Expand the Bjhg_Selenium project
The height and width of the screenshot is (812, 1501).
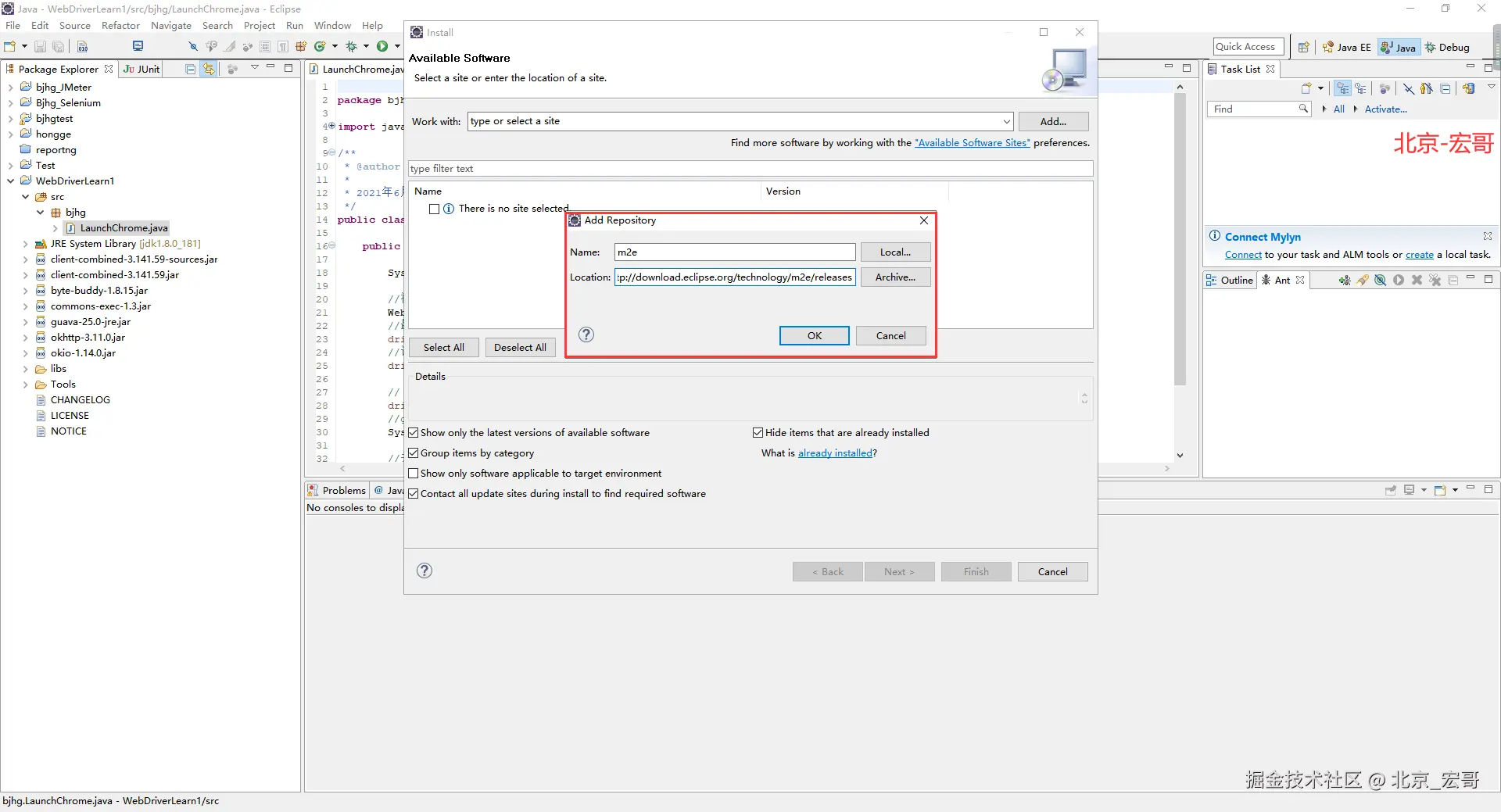tap(10, 103)
